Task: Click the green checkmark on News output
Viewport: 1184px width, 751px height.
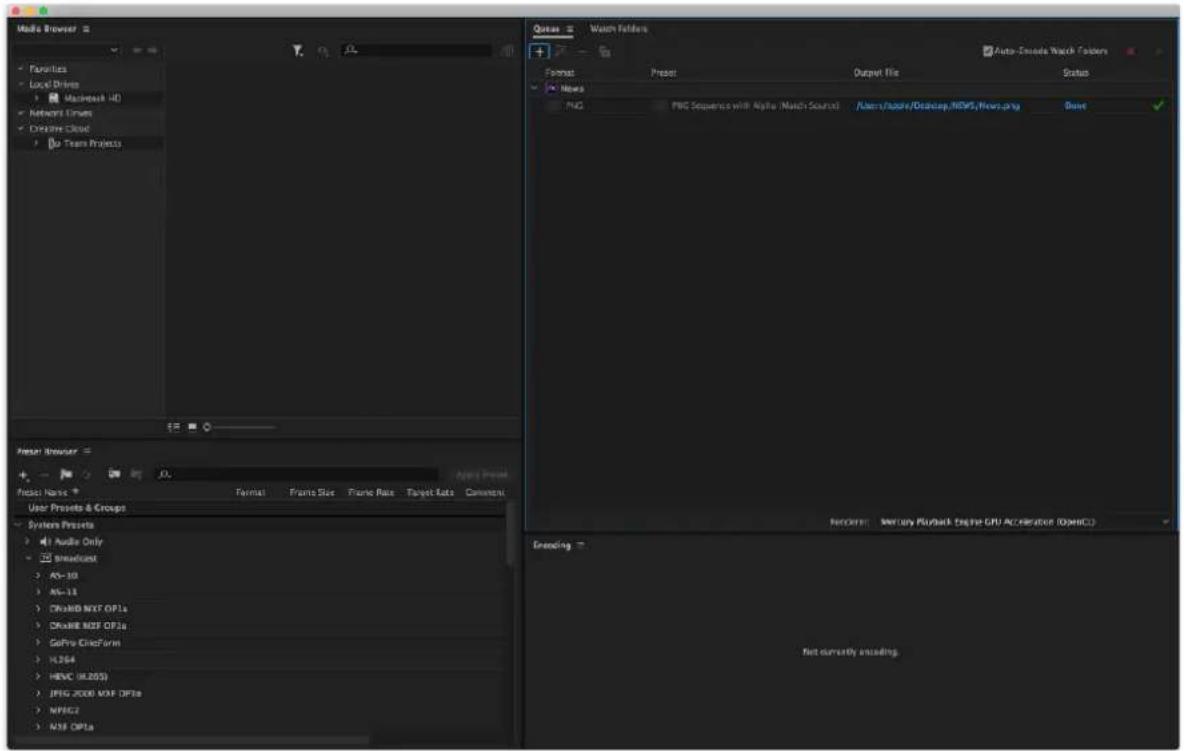Action: tap(1158, 106)
